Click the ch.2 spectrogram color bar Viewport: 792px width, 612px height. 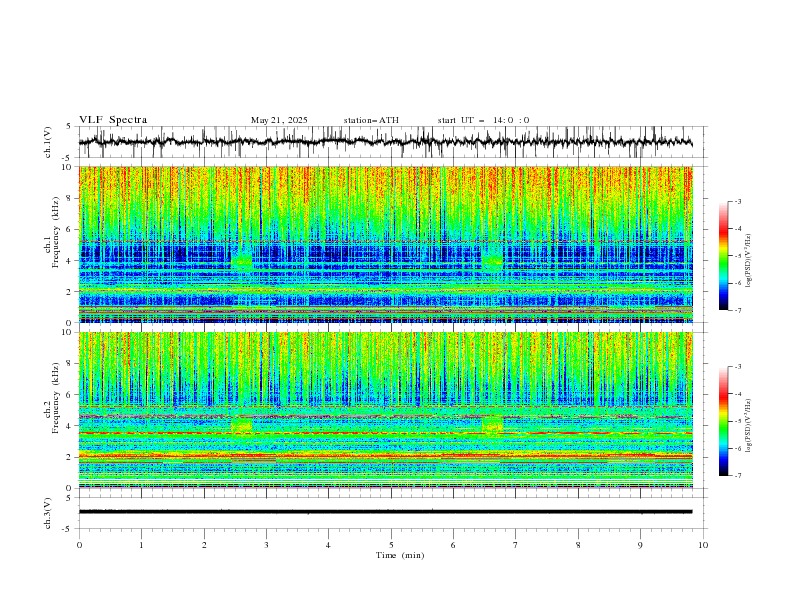pyautogui.click(x=724, y=421)
